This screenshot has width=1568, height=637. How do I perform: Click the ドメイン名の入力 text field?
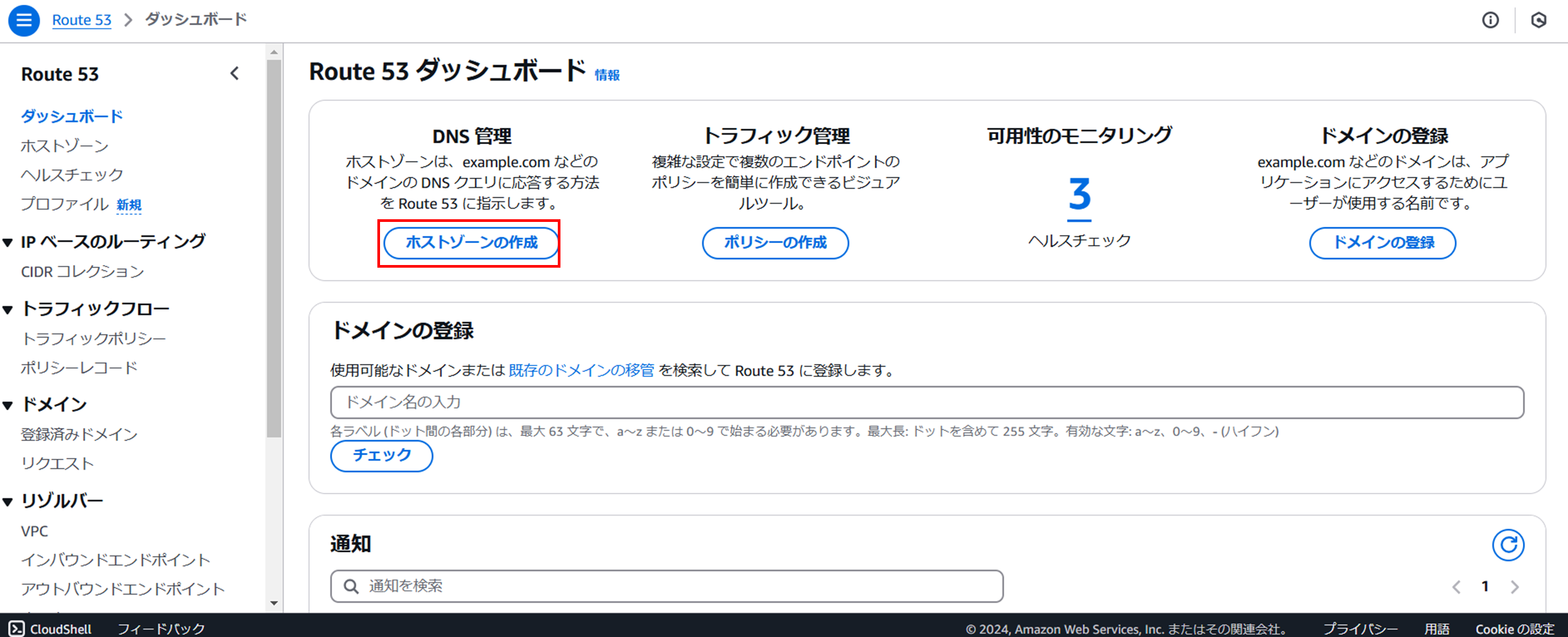pyautogui.click(x=927, y=402)
